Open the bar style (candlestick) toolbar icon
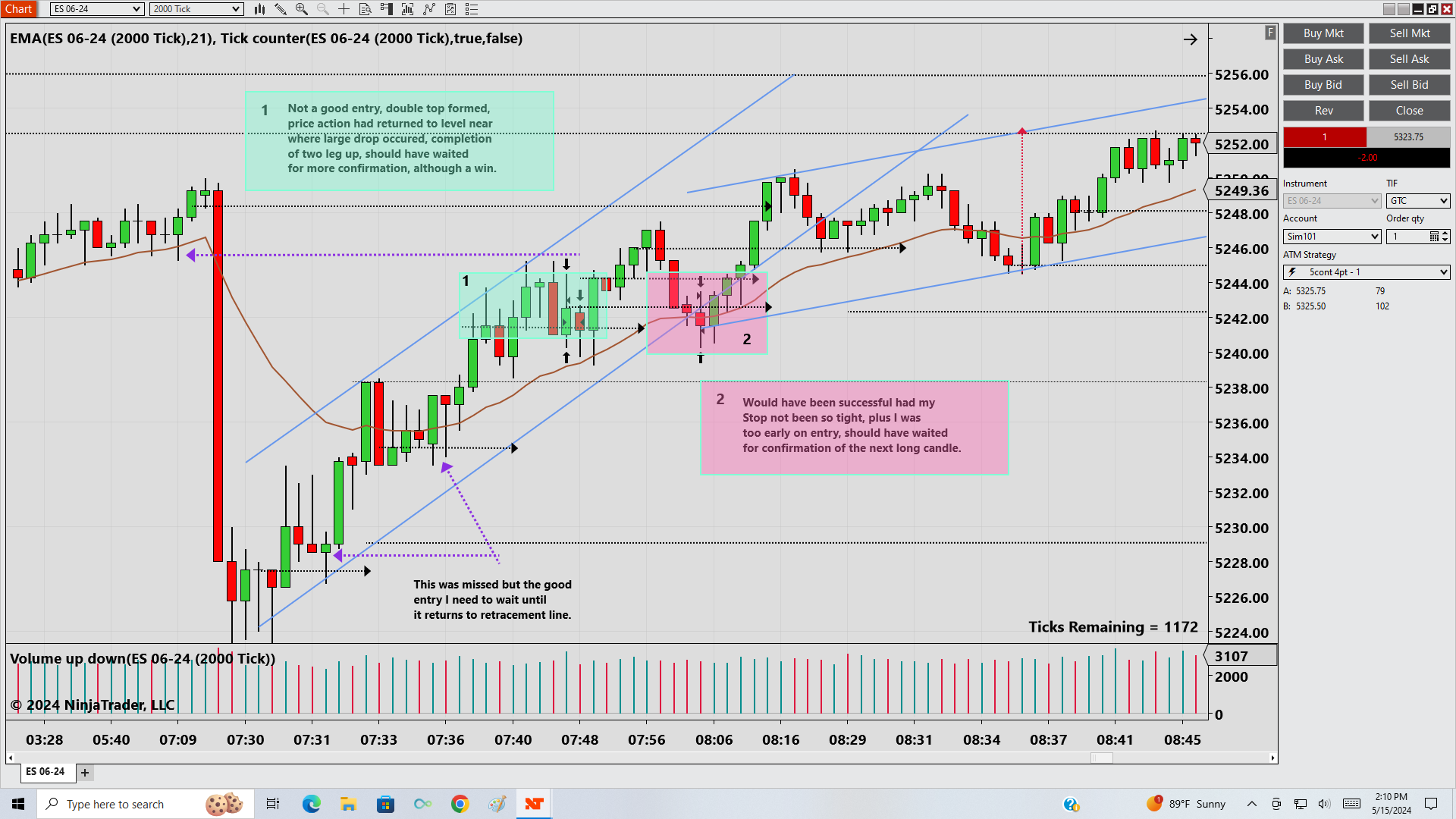This screenshot has width=1456, height=819. pyautogui.click(x=259, y=9)
